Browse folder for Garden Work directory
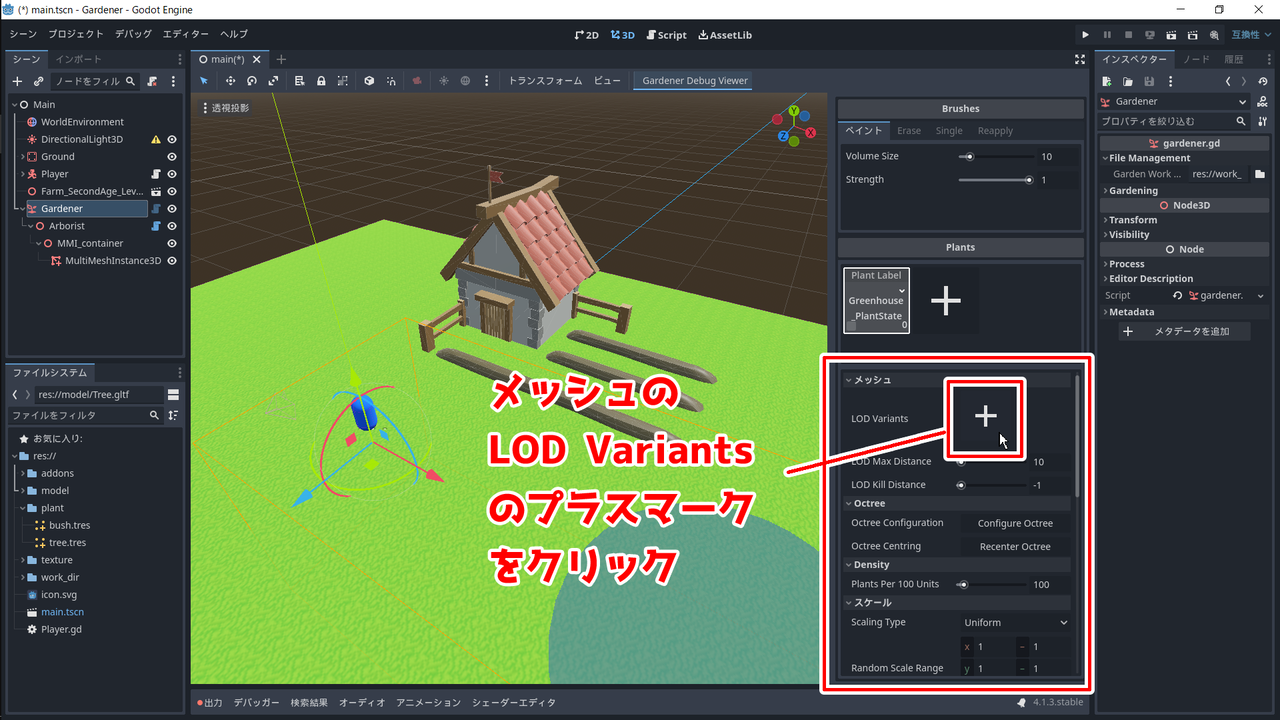 pyautogui.click(x=1261, y=174)
